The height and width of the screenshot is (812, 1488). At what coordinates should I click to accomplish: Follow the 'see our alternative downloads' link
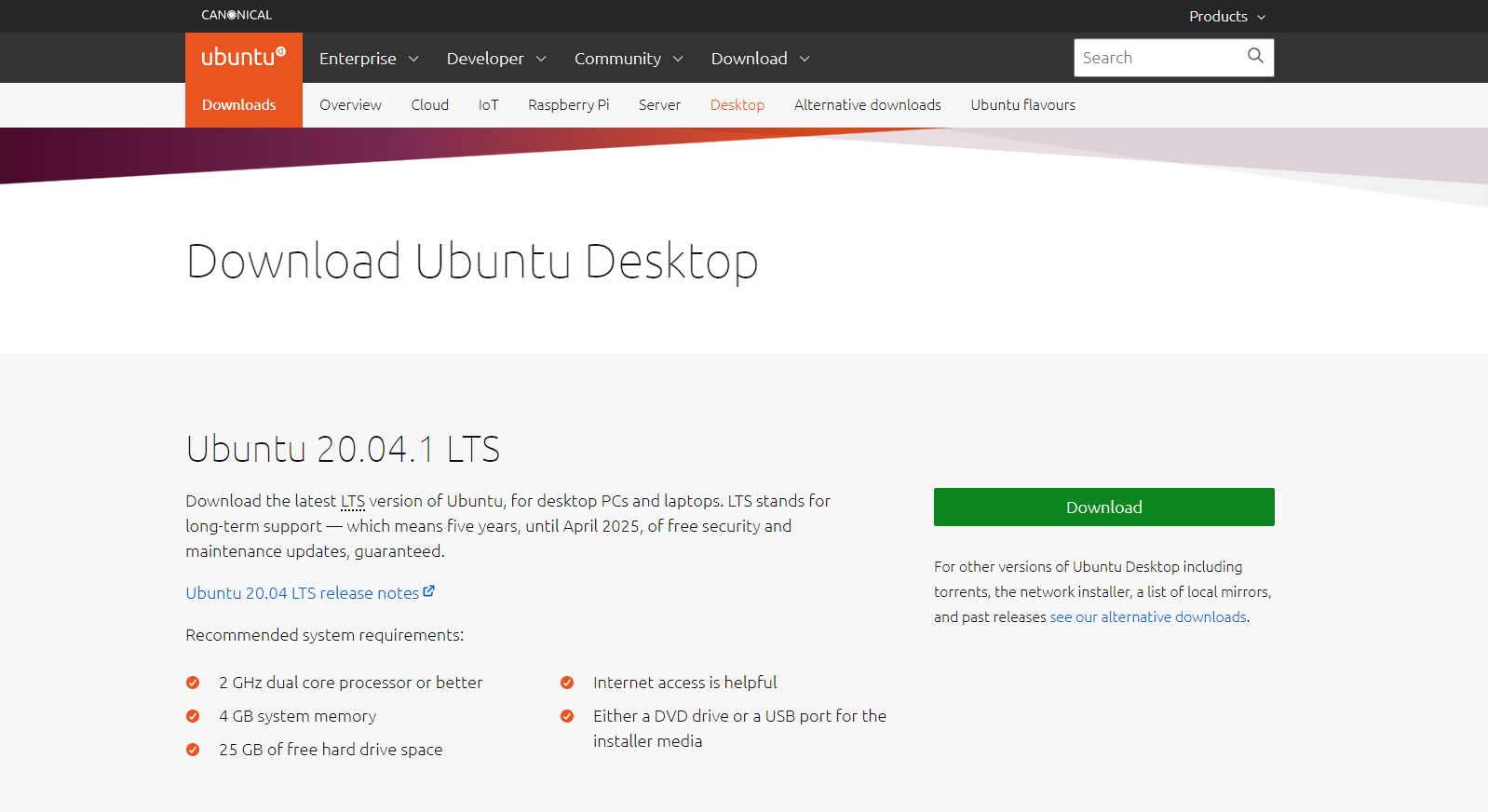click(x=1148, y=616)
